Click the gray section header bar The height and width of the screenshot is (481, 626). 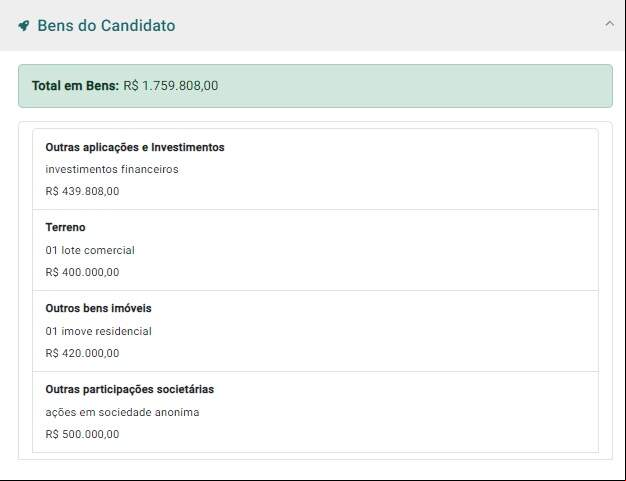(x=313, y=26)
